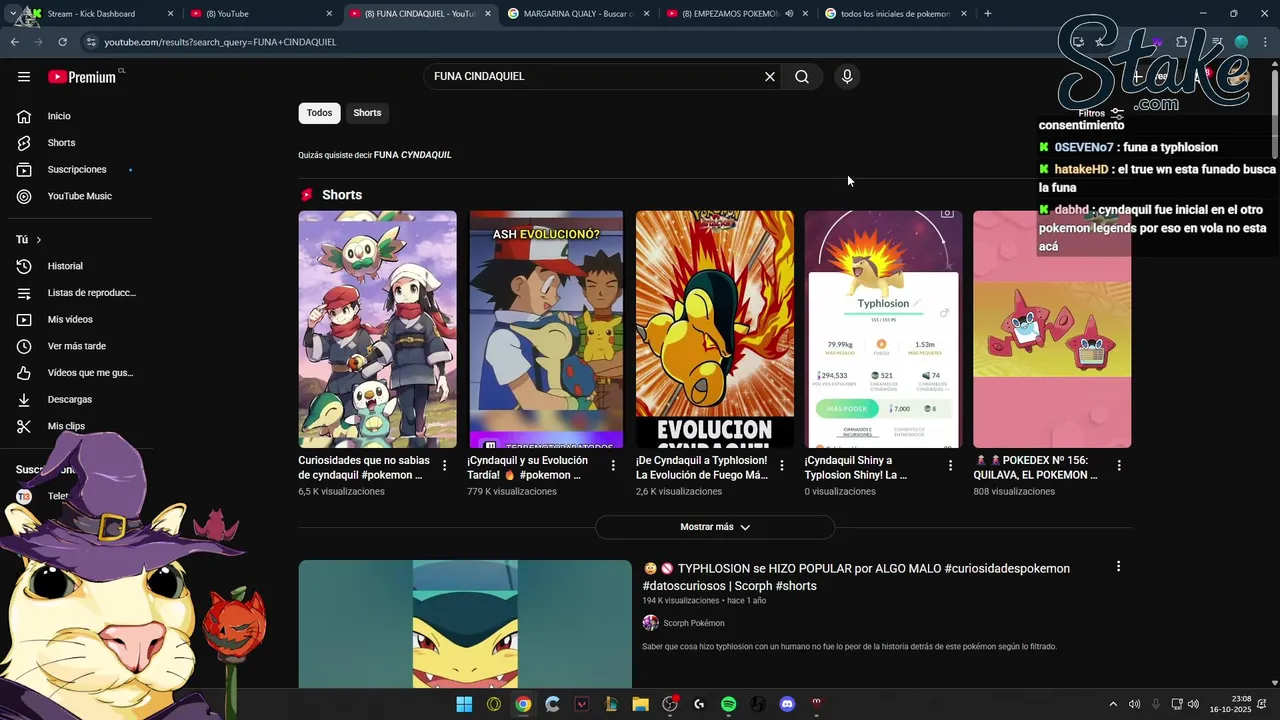Run search with magnifying glass button
This screenshot has height=720, width=1280.
tap(802, 77)
